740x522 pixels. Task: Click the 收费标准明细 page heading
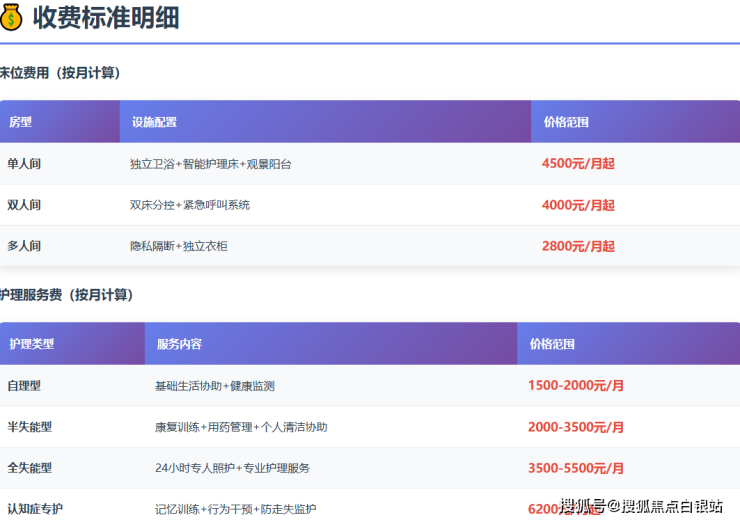coord(106,18)
